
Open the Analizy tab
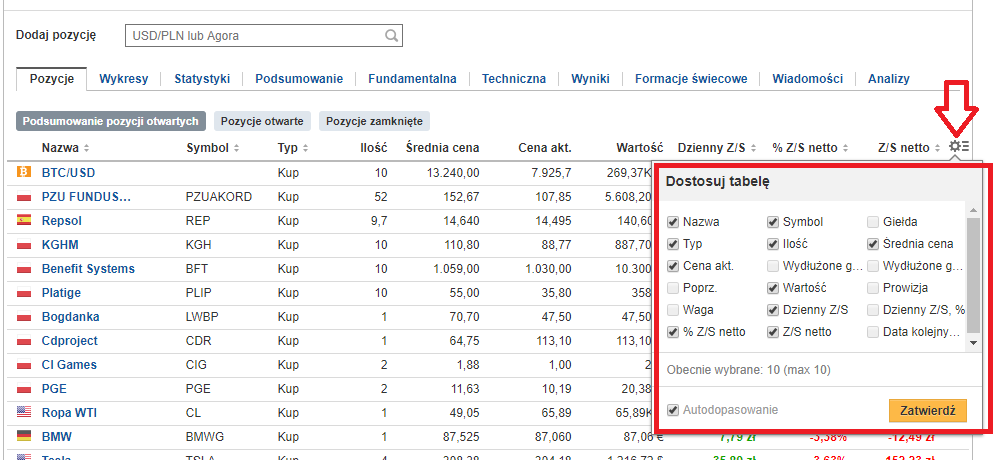point(888,79)
